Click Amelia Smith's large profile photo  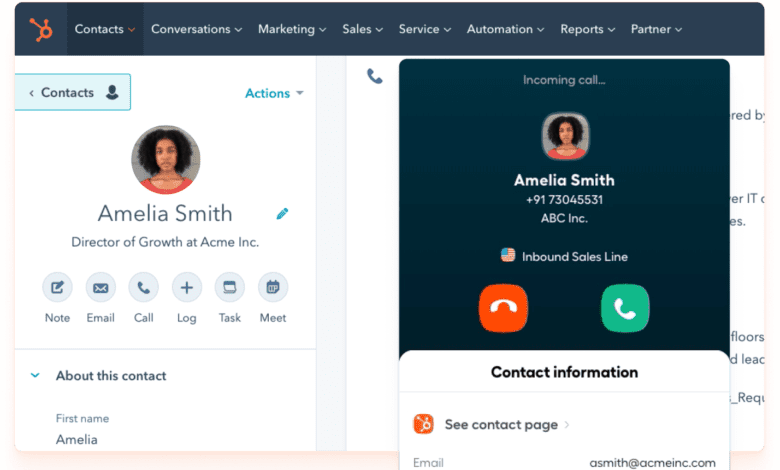(166, 160)
